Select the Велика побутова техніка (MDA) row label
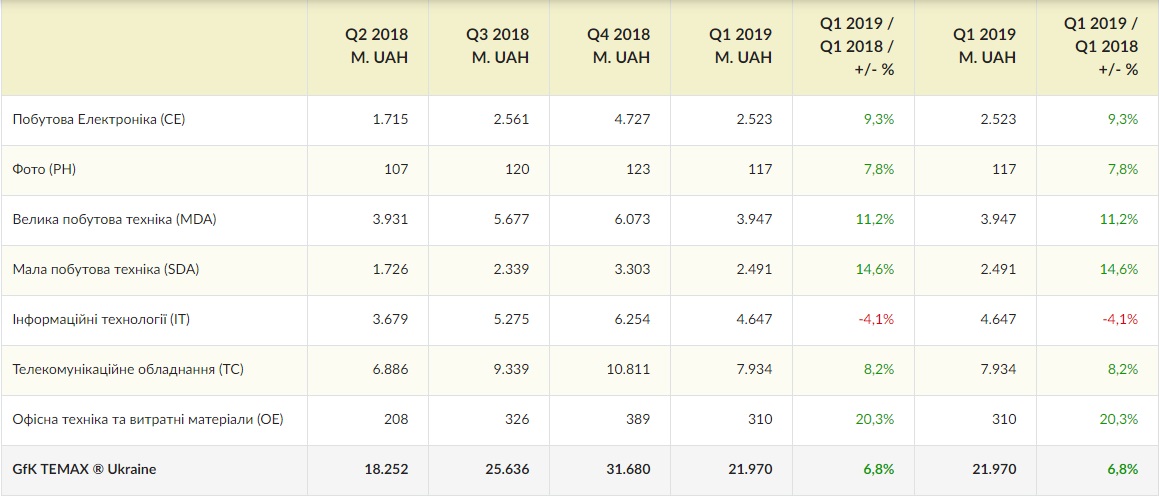This screenshot has height=497, width=1159. point(115,219)
